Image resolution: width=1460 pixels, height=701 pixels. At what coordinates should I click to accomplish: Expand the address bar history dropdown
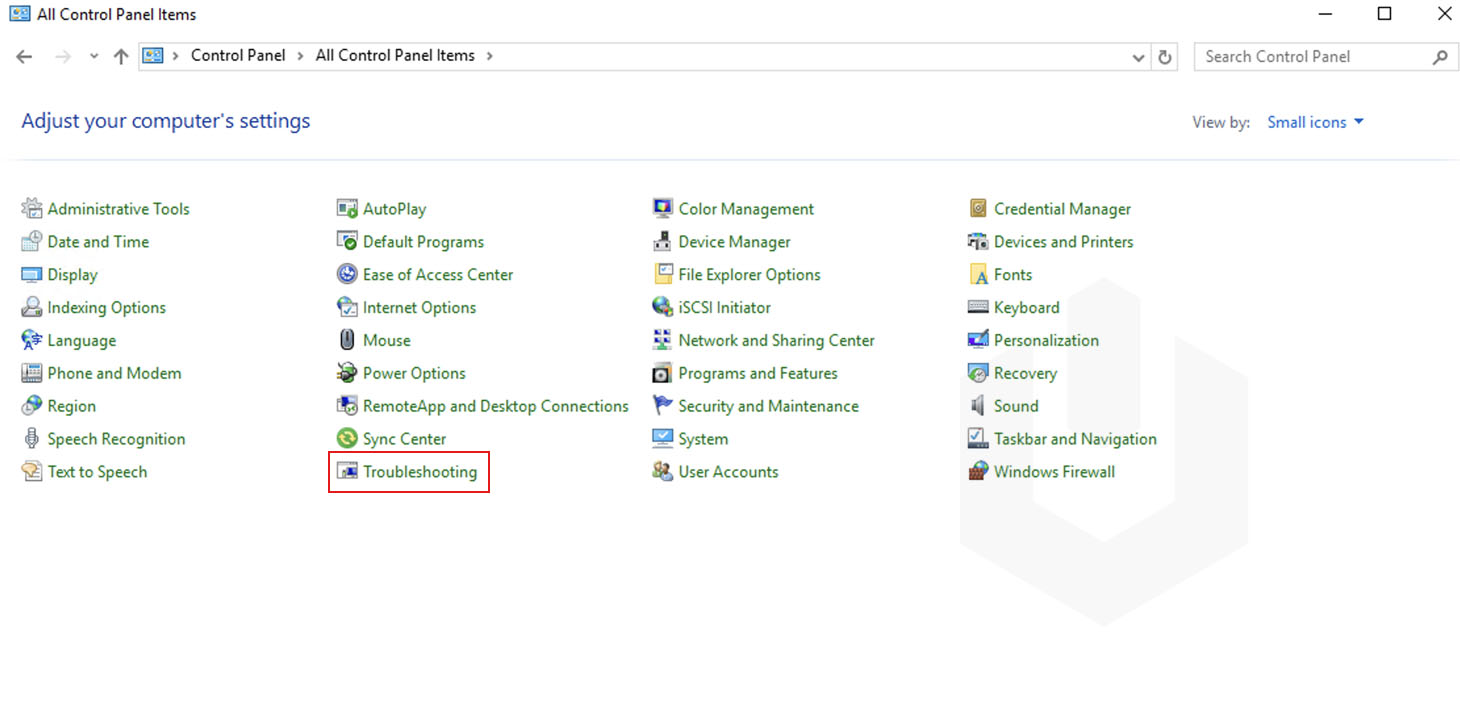[1138, 57]
